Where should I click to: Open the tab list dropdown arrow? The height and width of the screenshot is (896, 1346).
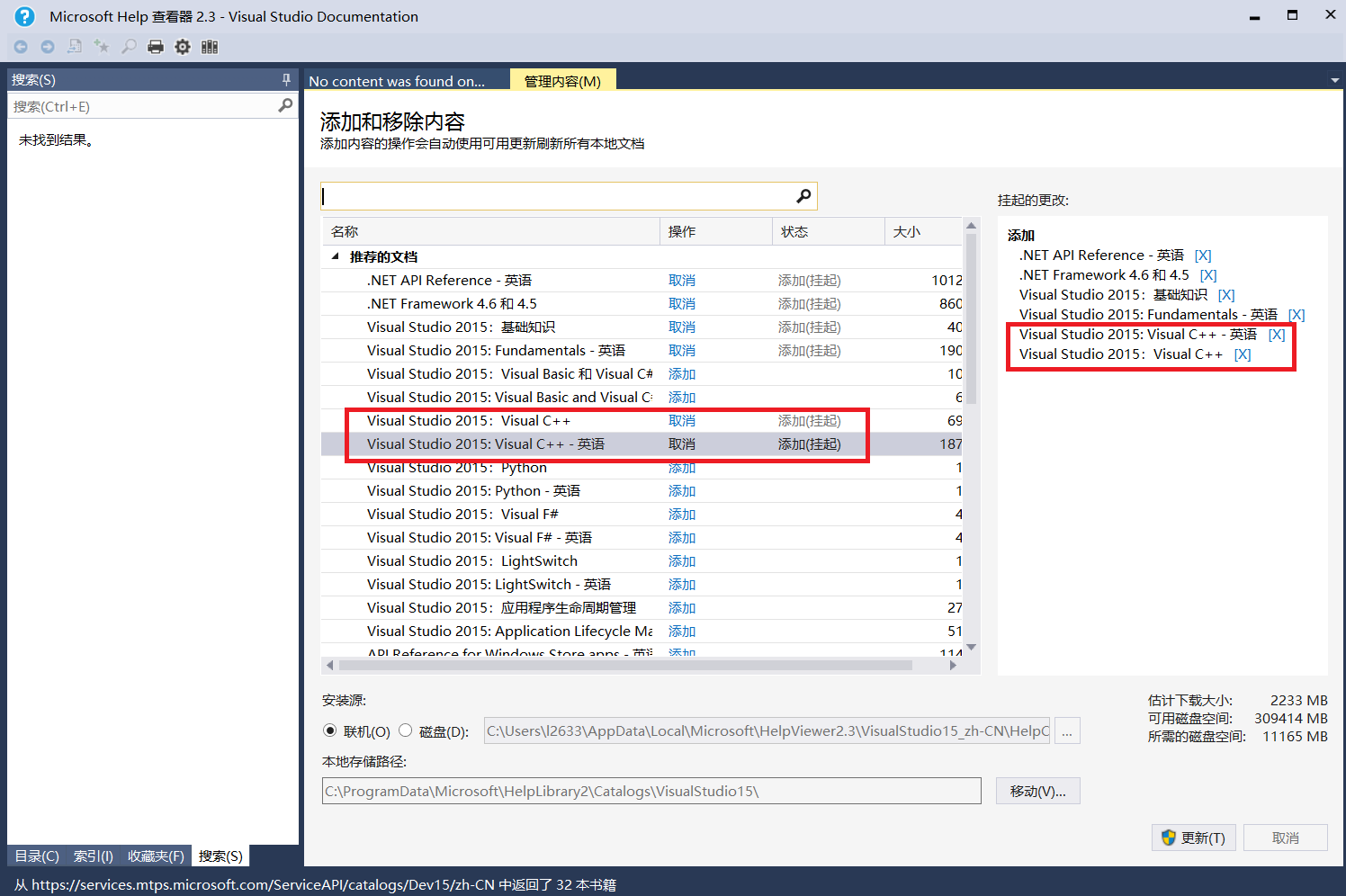pos(1335,80)
